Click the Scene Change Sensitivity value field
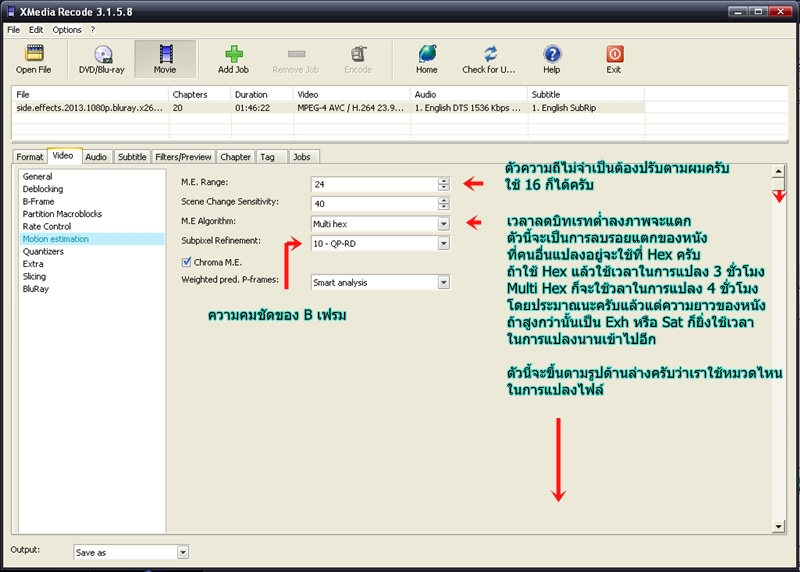 coord(374,204)
